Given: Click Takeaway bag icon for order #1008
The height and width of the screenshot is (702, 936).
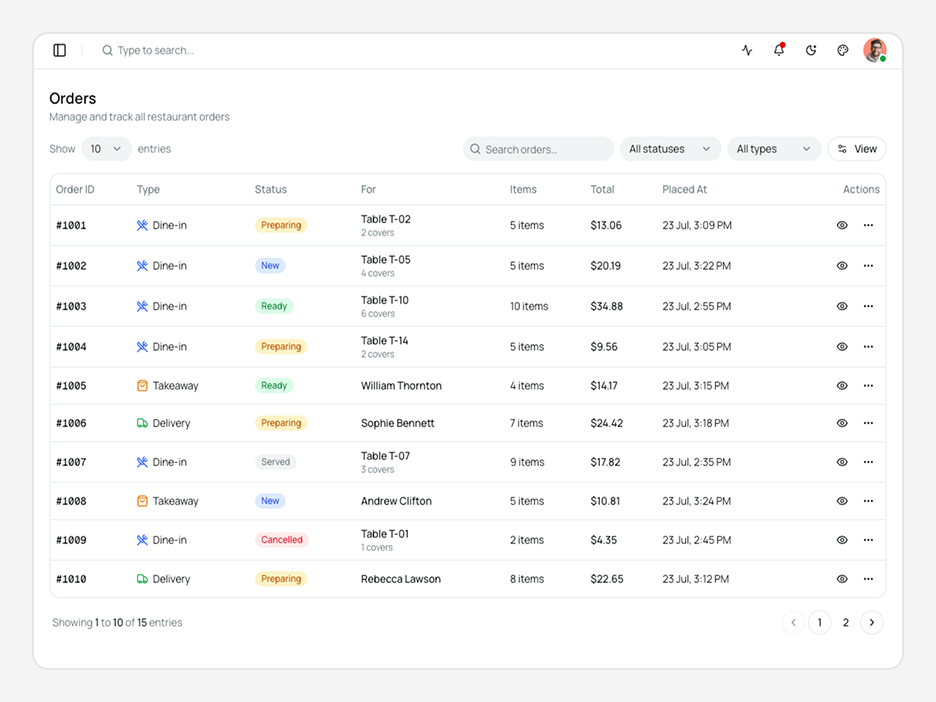Looking at the screenshot, I should 142,501.
